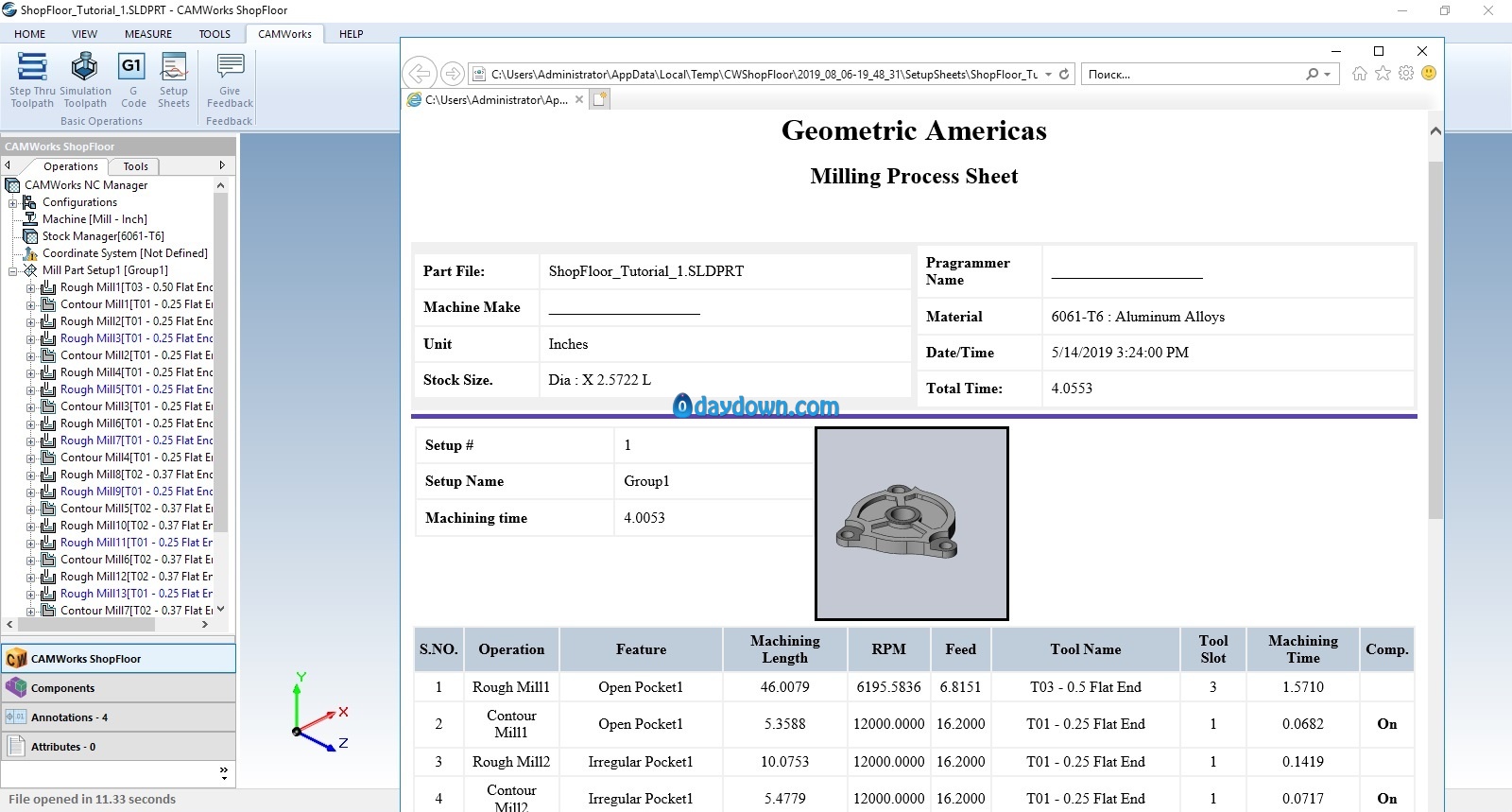Open the MEASURE ribbon tab

148,34
